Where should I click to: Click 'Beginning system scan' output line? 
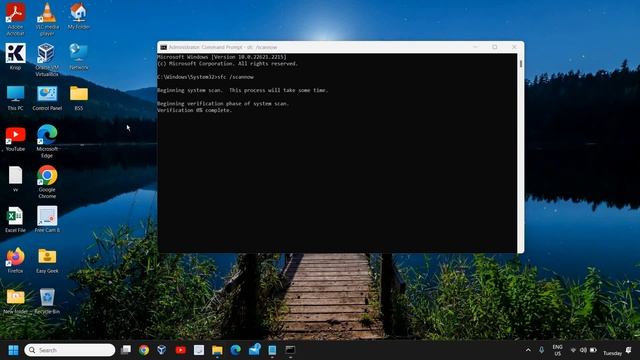click(x=242, y=90)
